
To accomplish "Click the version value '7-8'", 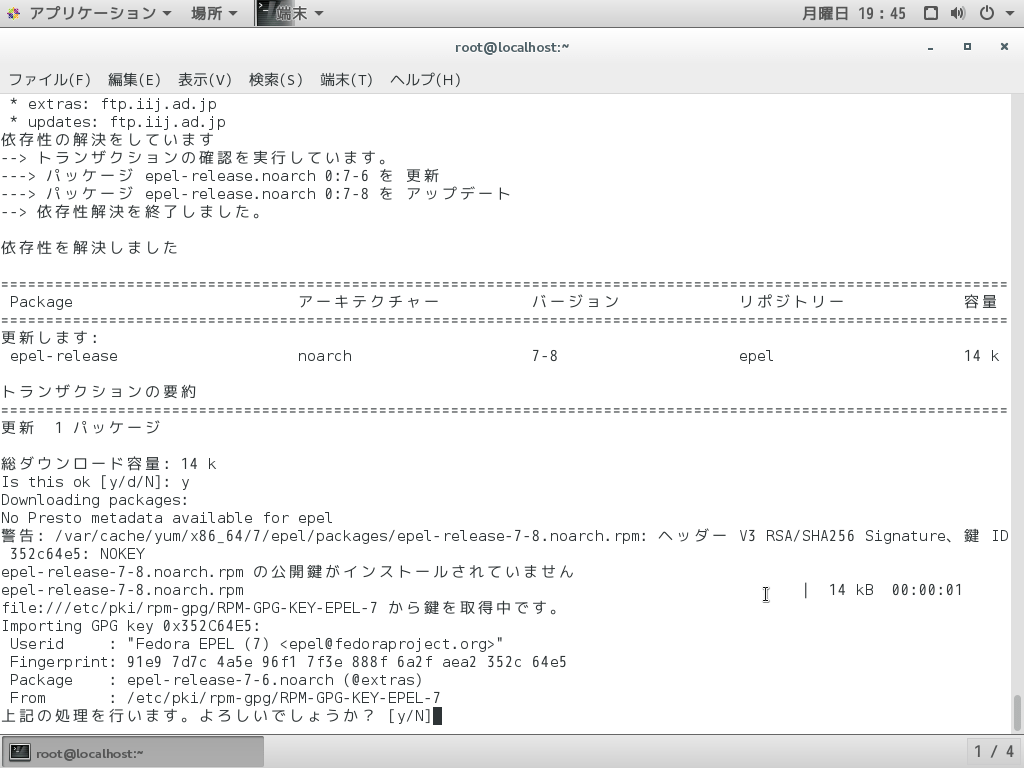I will pyautogui.click(x=545, y=356).
